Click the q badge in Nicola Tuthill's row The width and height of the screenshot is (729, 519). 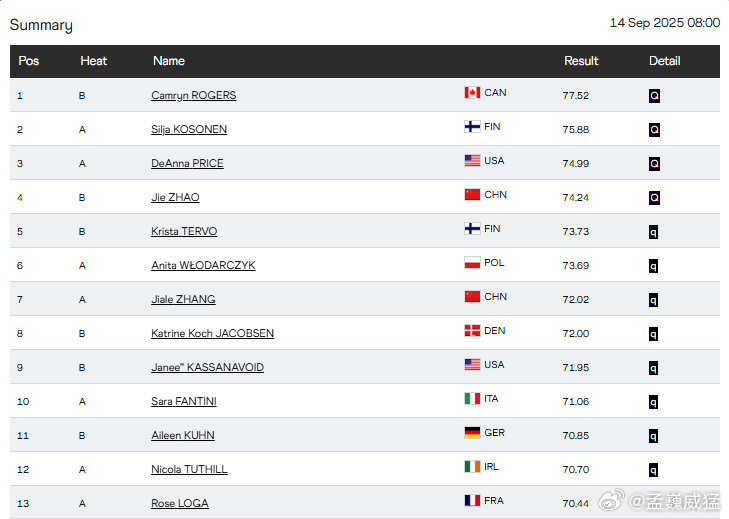click(x=653, y=470)
